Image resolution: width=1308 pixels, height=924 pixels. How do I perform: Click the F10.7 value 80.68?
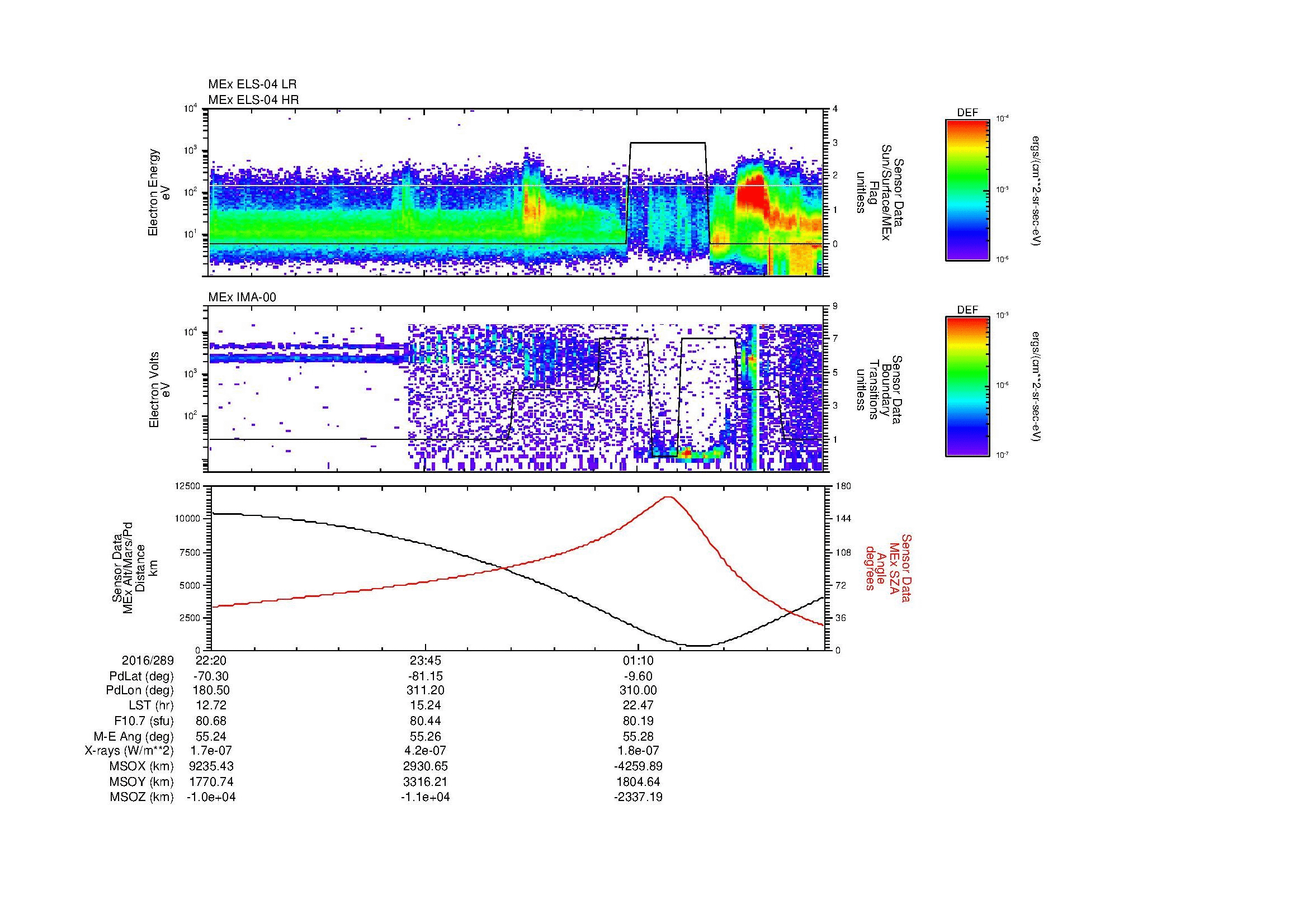(x=211, y=721)
